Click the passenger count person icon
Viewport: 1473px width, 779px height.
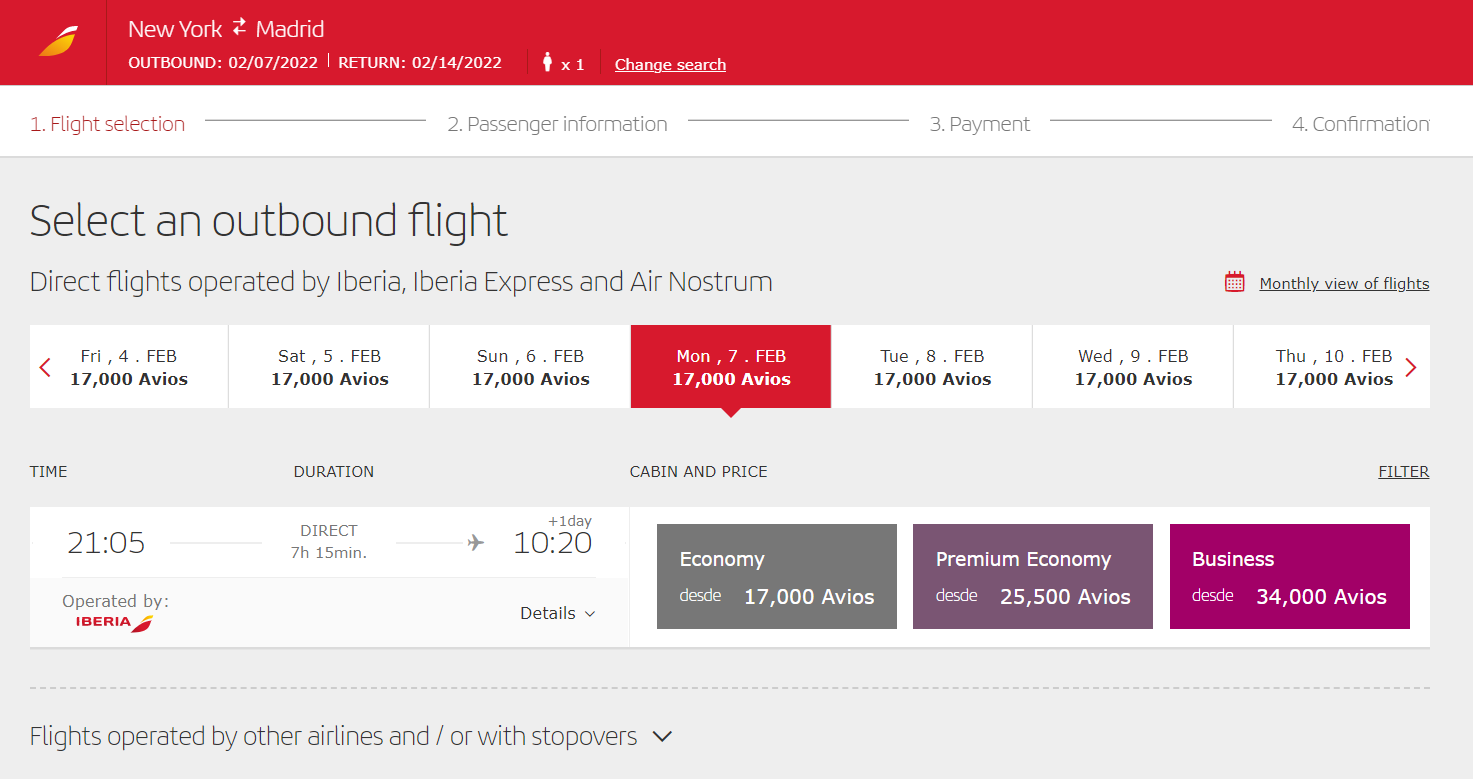pos(547,62)
